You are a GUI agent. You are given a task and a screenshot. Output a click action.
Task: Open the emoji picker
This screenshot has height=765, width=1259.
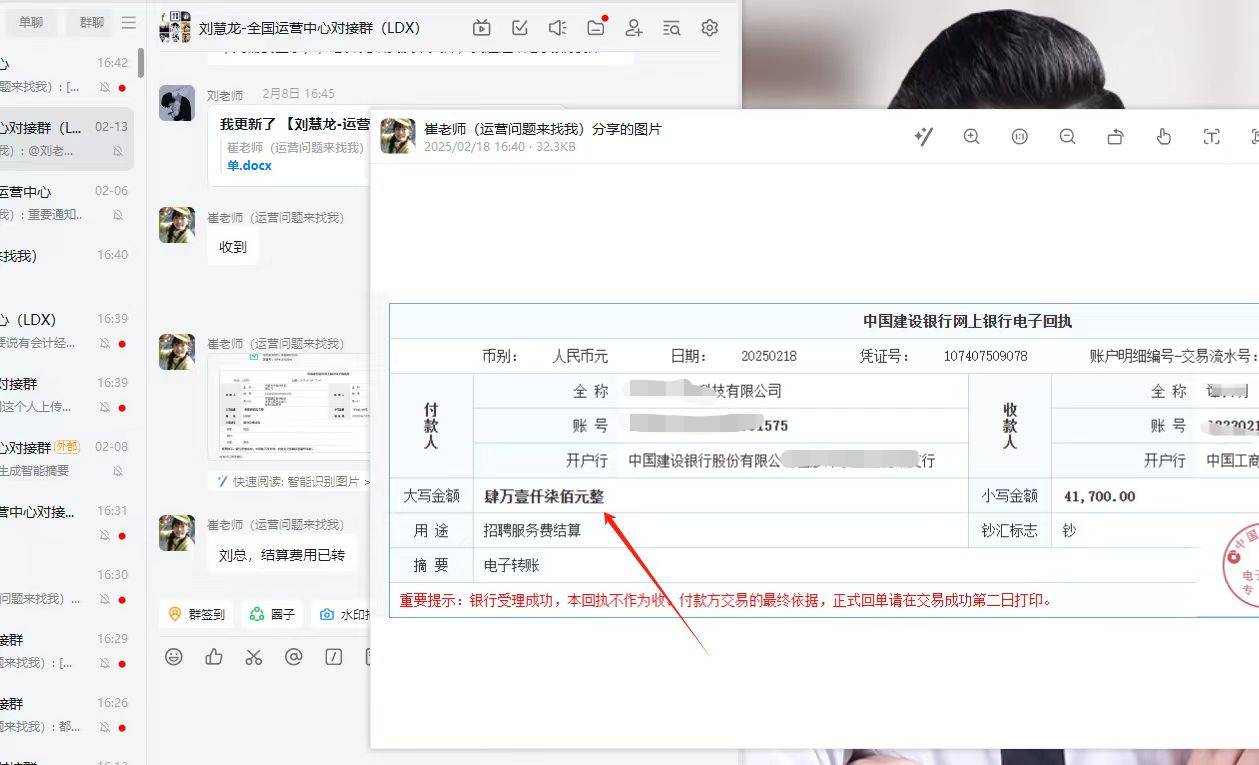[174, 657]
